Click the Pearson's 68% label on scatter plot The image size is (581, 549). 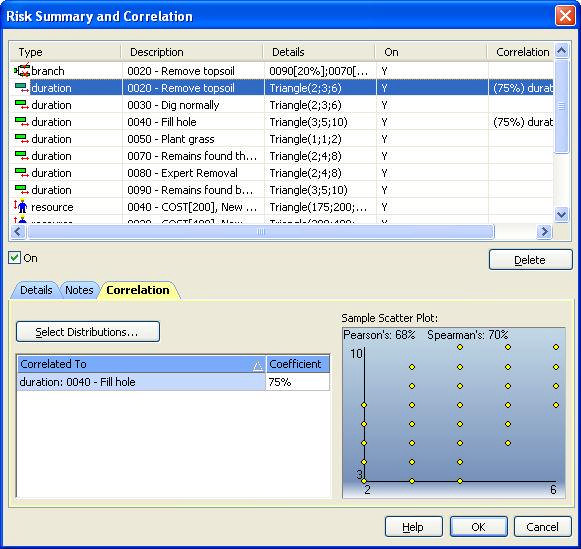pos(379,335)
